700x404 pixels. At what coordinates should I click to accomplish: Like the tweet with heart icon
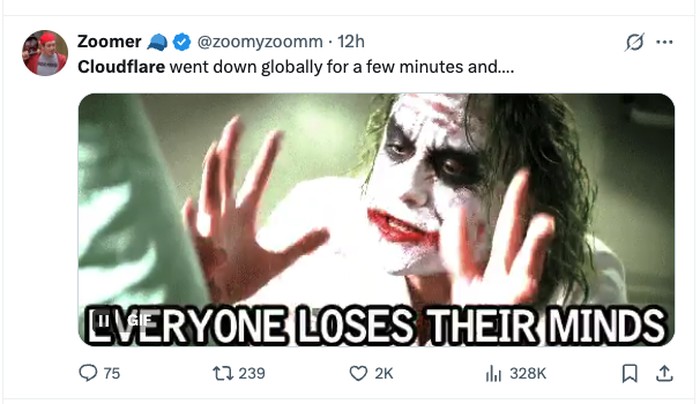point(358,373)
